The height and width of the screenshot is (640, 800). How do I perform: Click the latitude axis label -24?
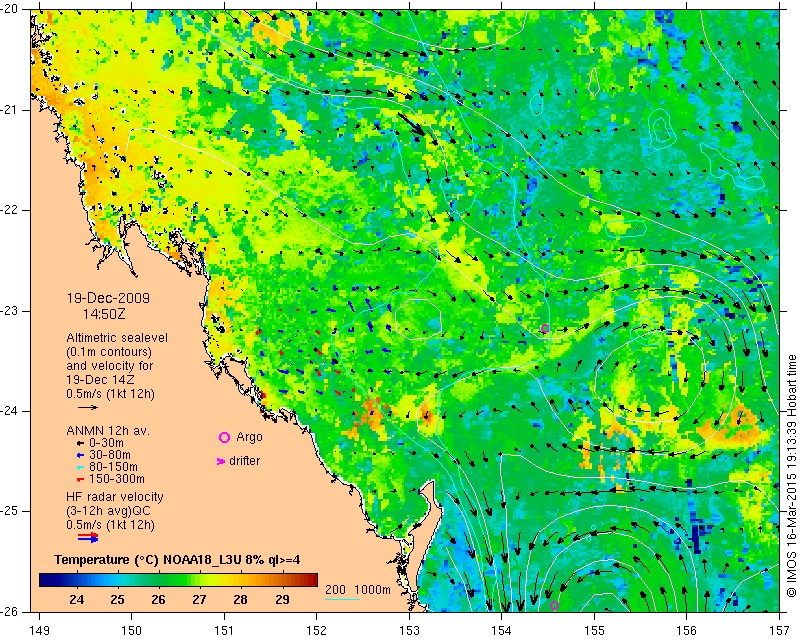9,411
